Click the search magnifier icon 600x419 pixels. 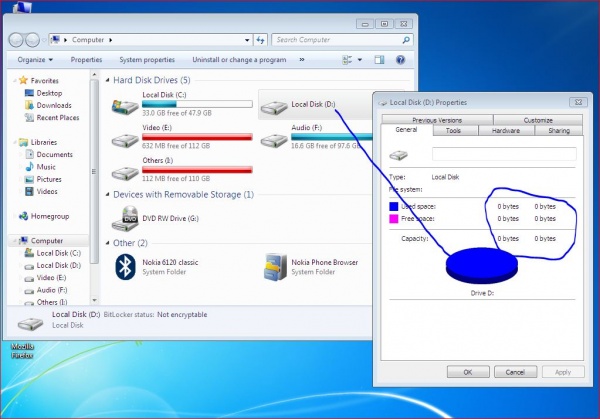406,40
